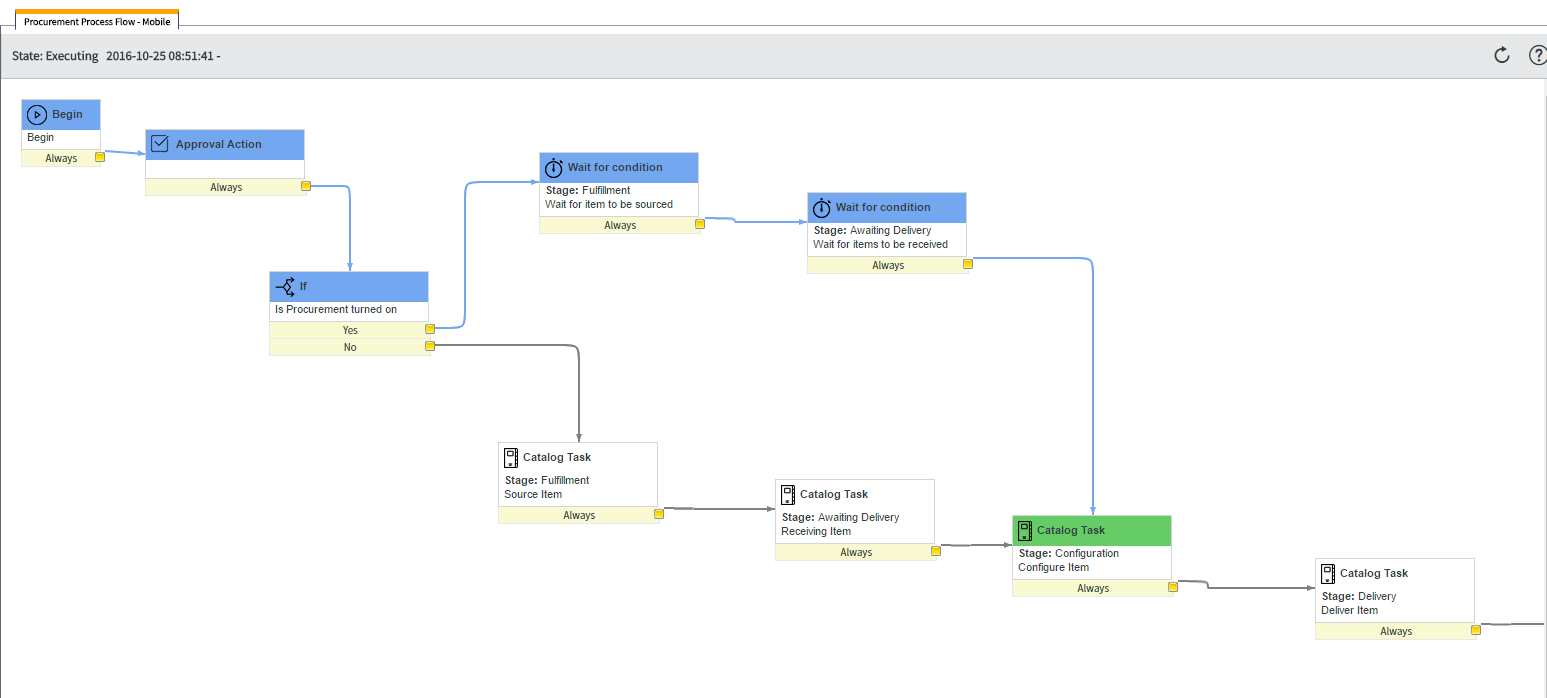Click the Begin activity play icon

coord(37,114)
